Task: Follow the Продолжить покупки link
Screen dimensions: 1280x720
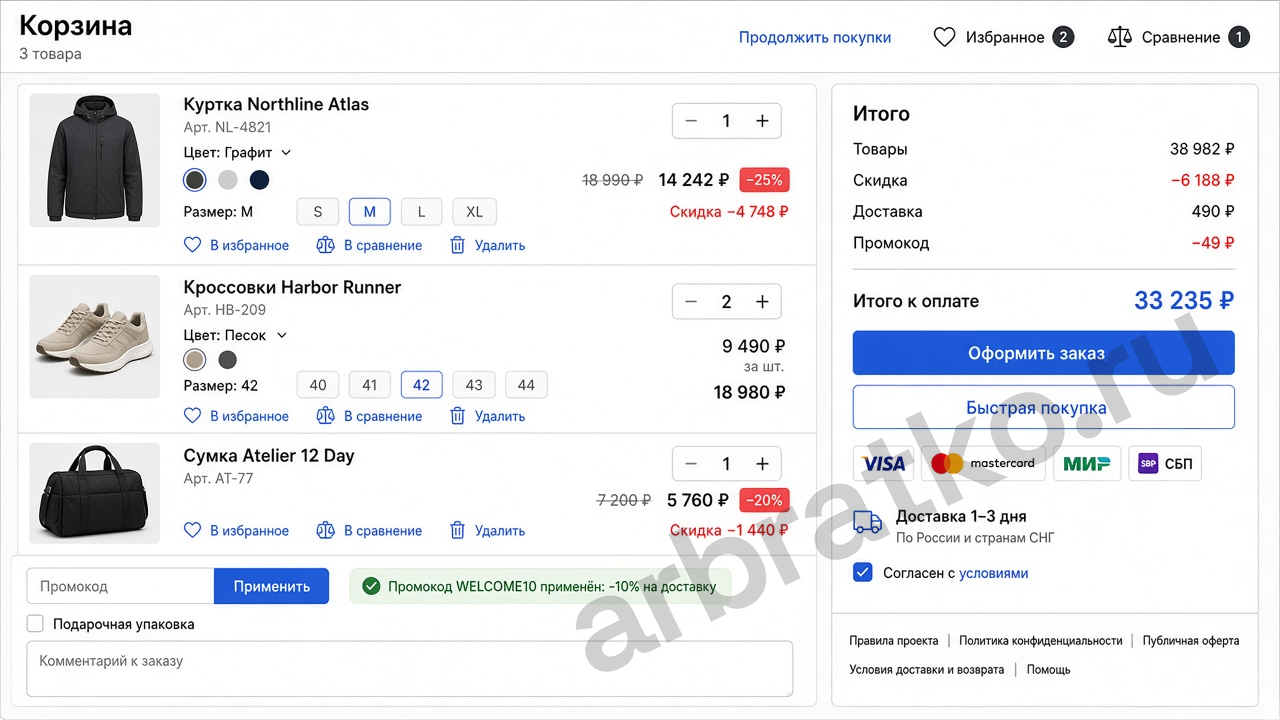Action: [x=815, y=37]
